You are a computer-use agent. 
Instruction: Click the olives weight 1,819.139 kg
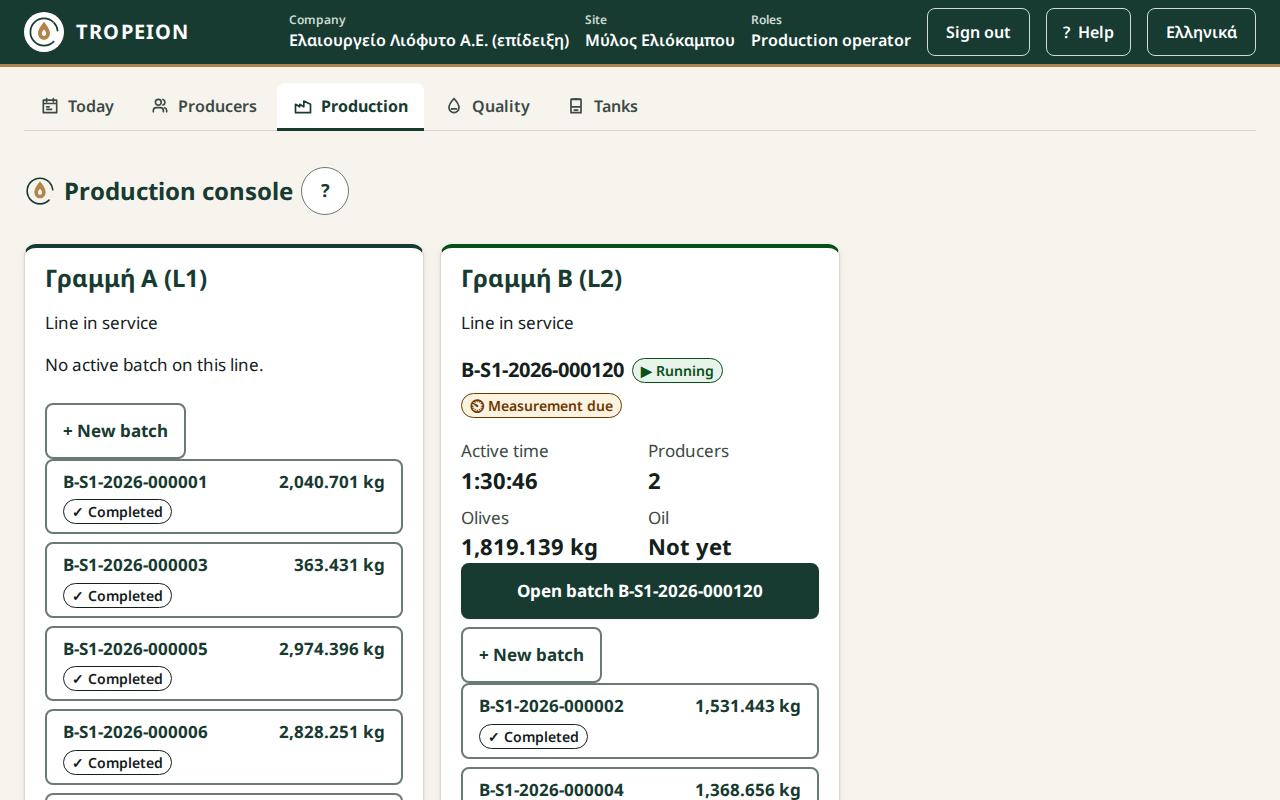[529, 547]
